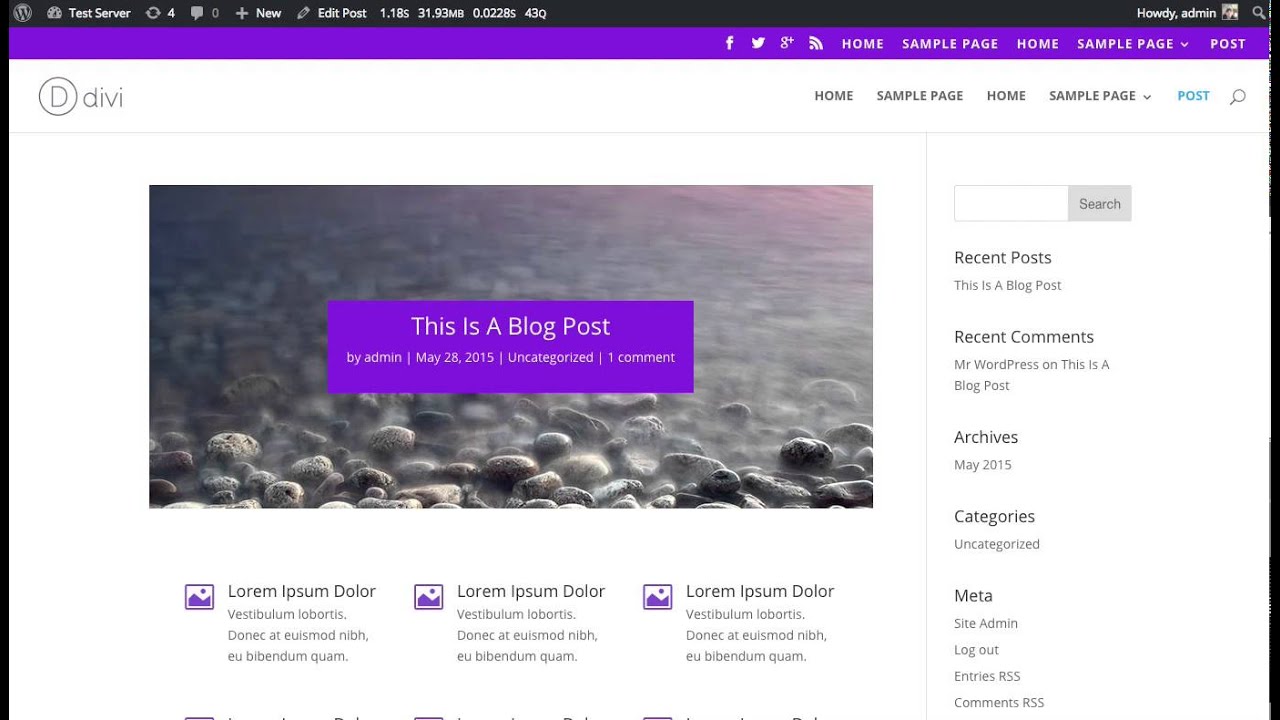Click Comments RSS link
This screenshot has width=1280, height=720.
[999, 703]
